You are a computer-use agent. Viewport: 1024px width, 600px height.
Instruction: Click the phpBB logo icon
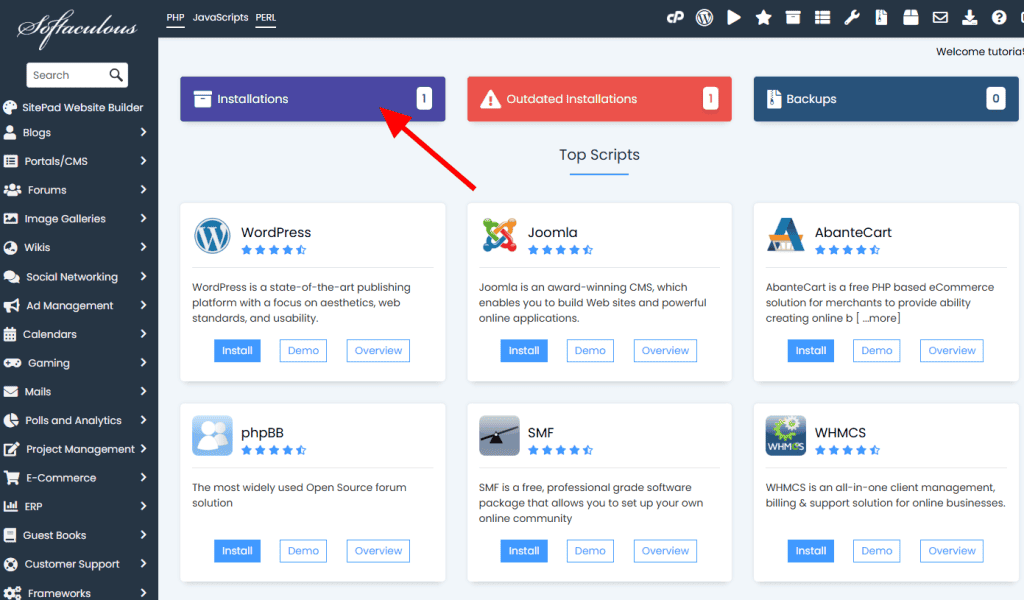212,435
